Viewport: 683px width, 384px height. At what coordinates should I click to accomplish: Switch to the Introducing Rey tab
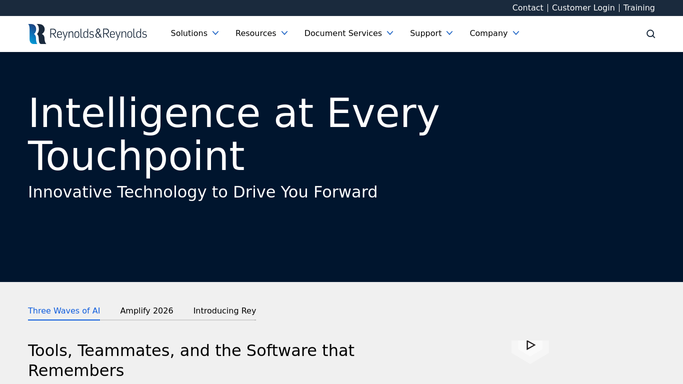click(225, 311)
